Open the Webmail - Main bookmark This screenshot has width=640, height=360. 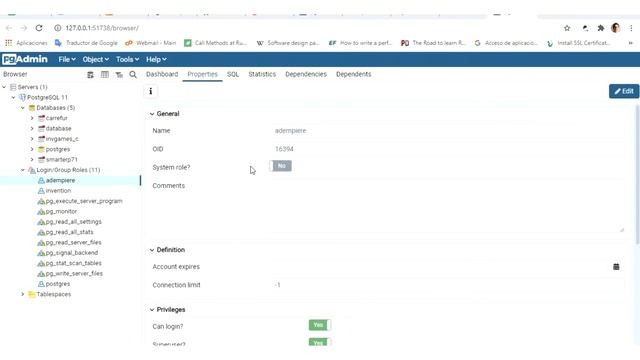pyautogui.click(x=151, y=43)
